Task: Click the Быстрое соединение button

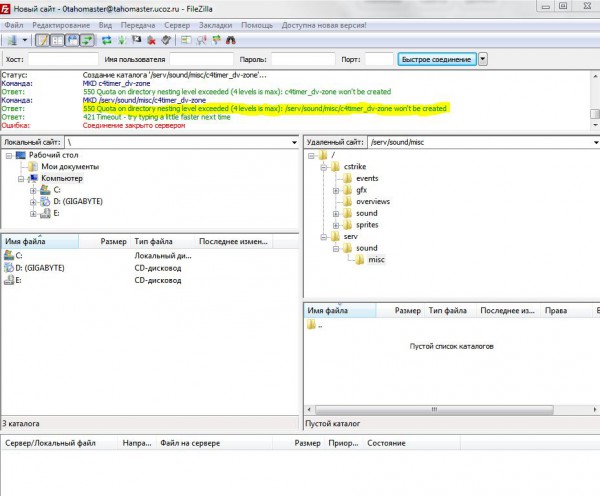Action: pyautogui.click(x=436, y=59)
